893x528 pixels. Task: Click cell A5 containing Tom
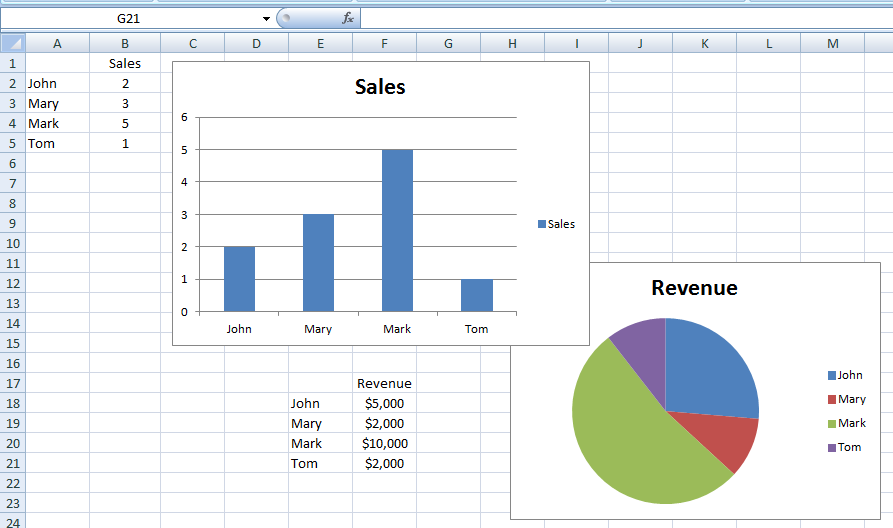click(58, 143)
